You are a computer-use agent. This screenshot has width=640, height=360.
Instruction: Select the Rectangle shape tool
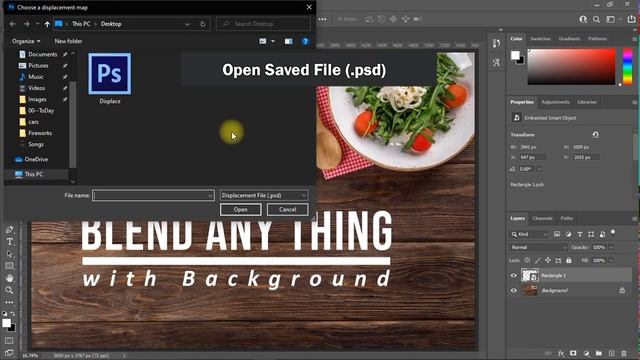click(x=9, y=266)
